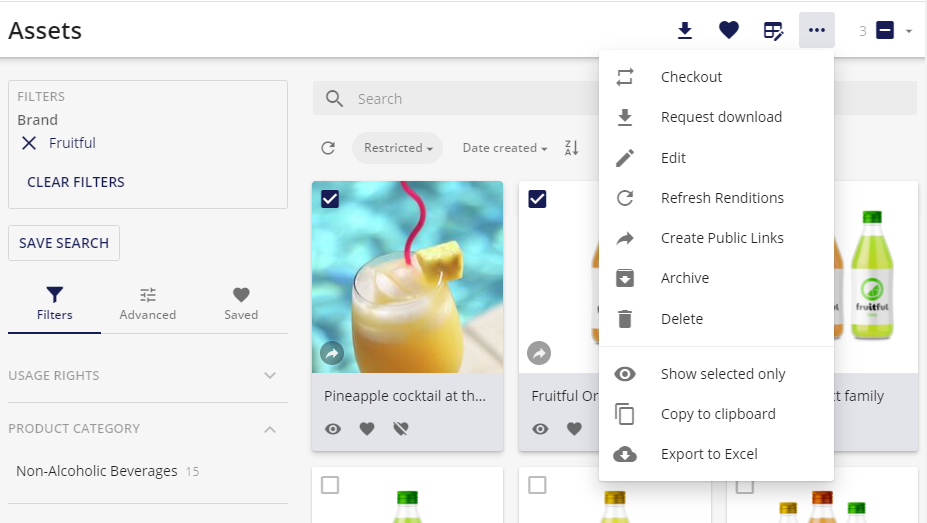This screenshot has height=523, width=927.
Task: Switch to the Filters tab
Action: [x=54, y=304]
